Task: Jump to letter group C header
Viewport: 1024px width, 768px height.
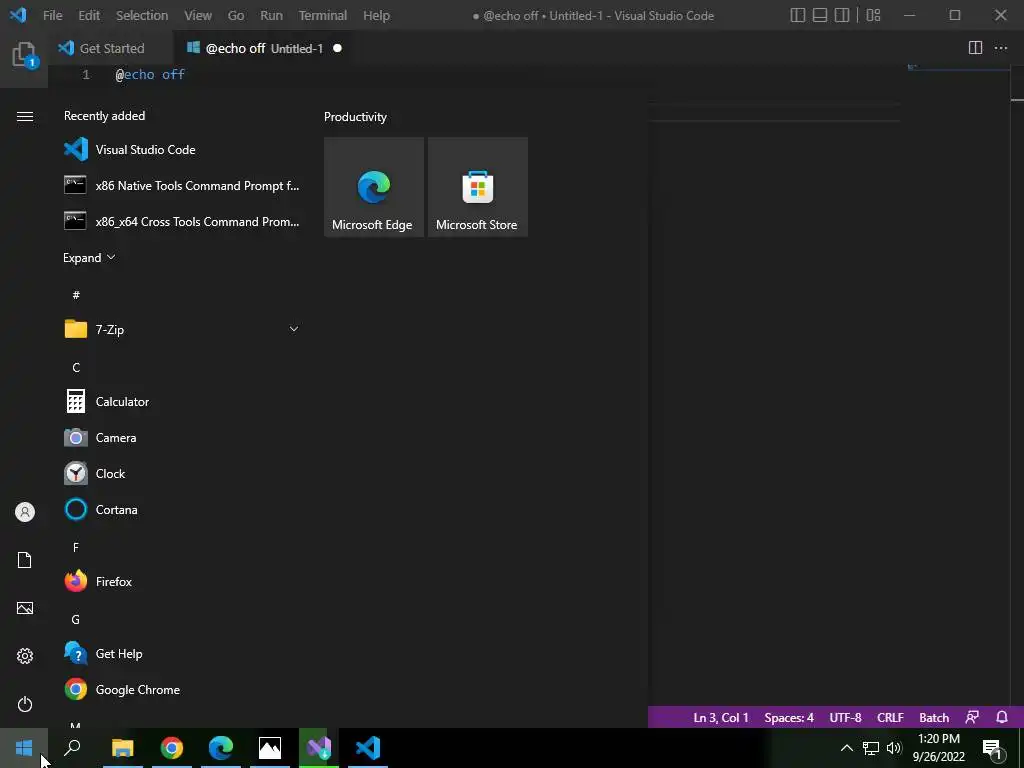Action: click(x=76, y=368)
